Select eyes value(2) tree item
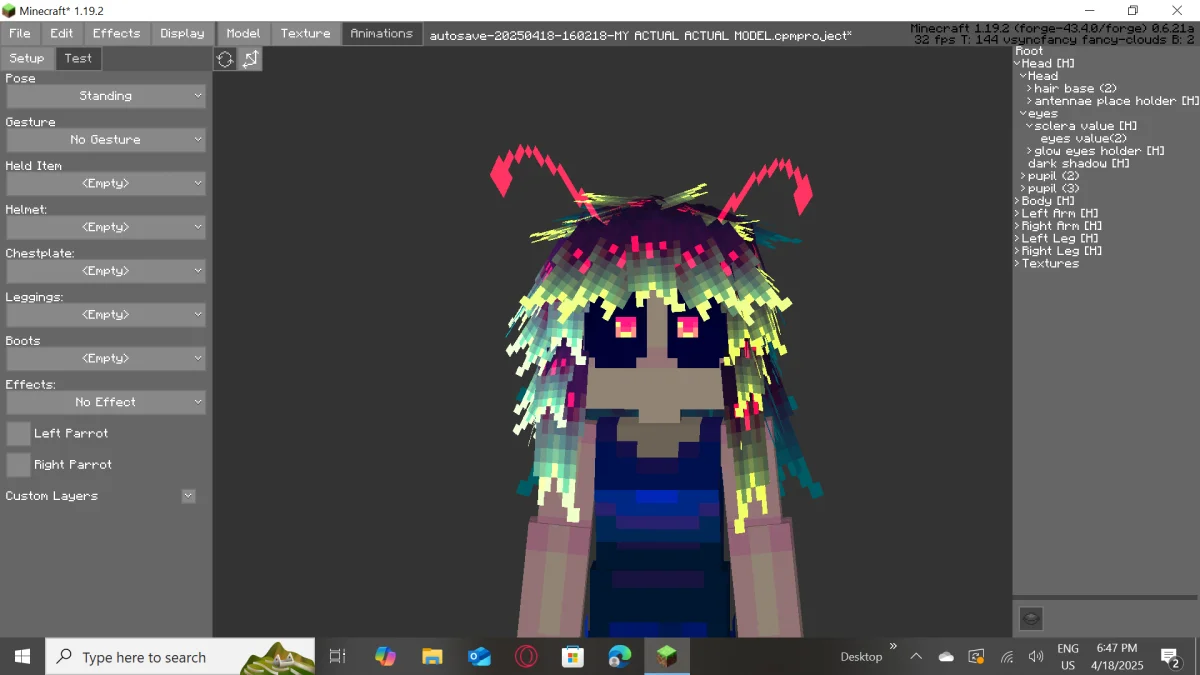Screen dimensions: 1200x675 (x=1083, y=138)
